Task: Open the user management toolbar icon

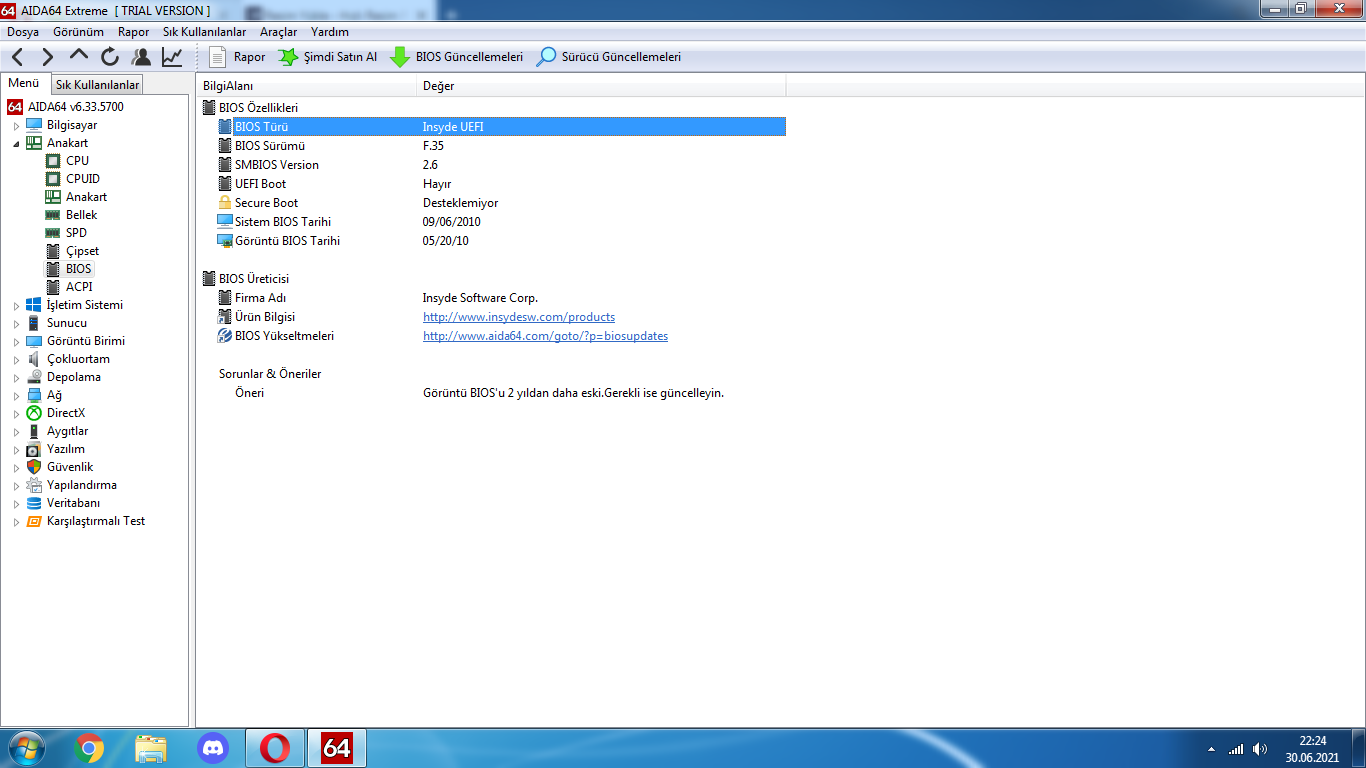Action: [141, 57]
